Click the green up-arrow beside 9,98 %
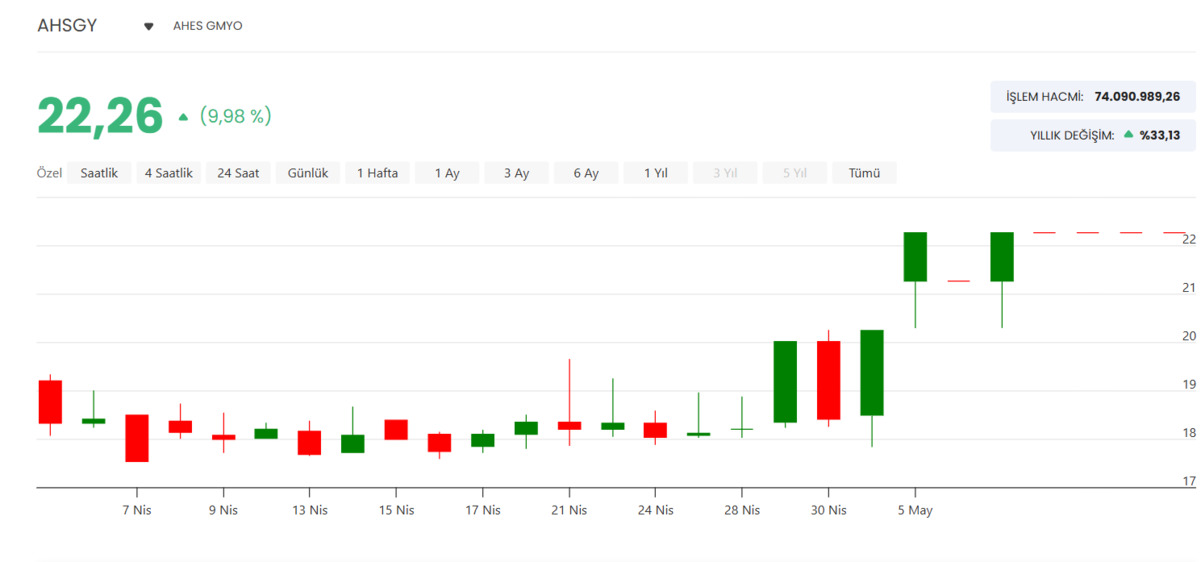 [x=183, y=117]
